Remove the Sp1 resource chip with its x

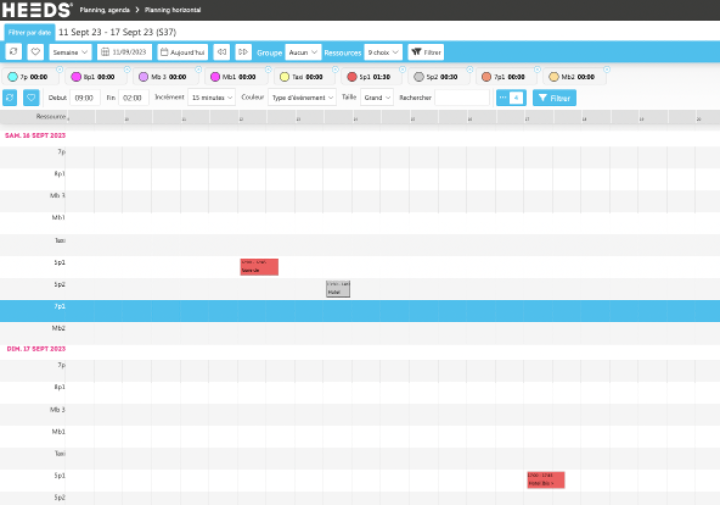pyautogui.click(x=402, y=69)
